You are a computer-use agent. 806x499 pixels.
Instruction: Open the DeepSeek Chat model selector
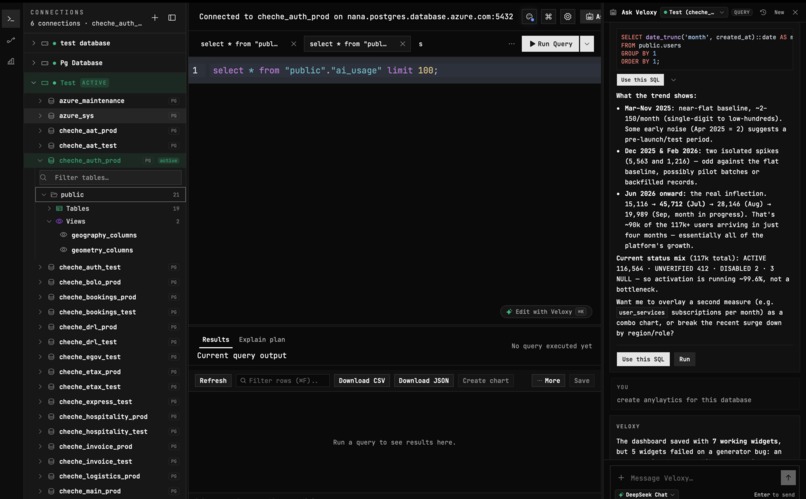(647, 494)
